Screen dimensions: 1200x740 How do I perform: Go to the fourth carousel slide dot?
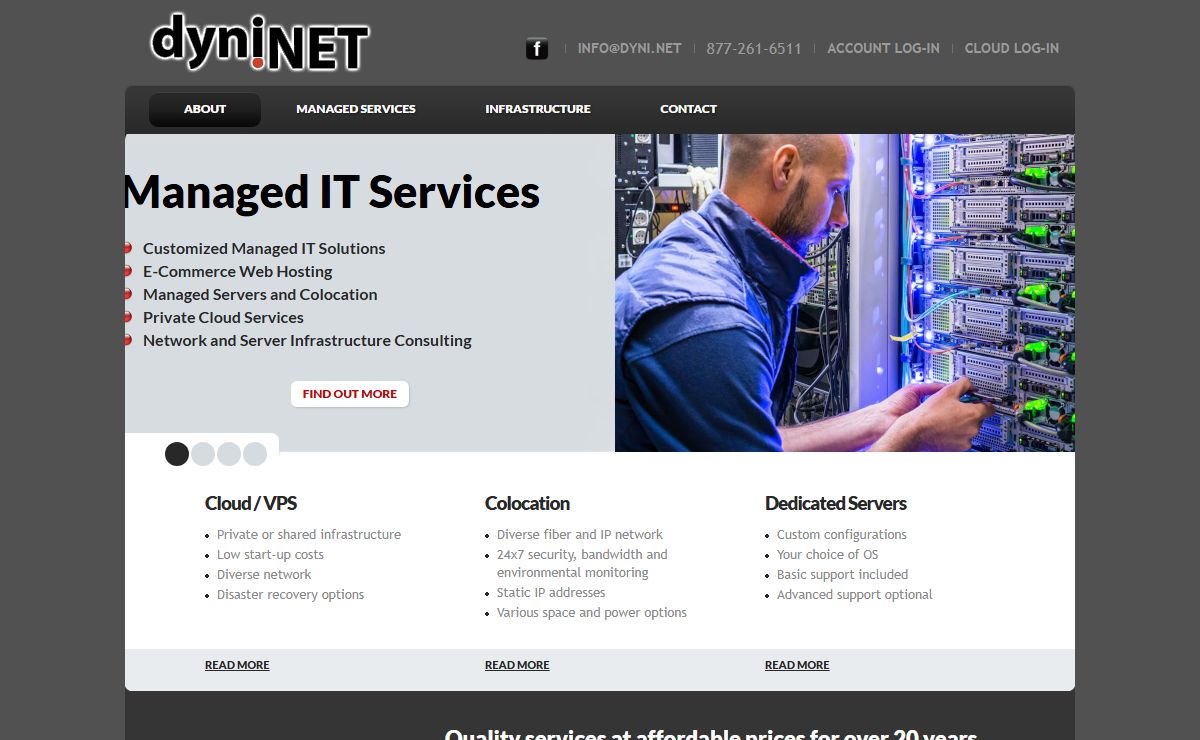[255, 454]
